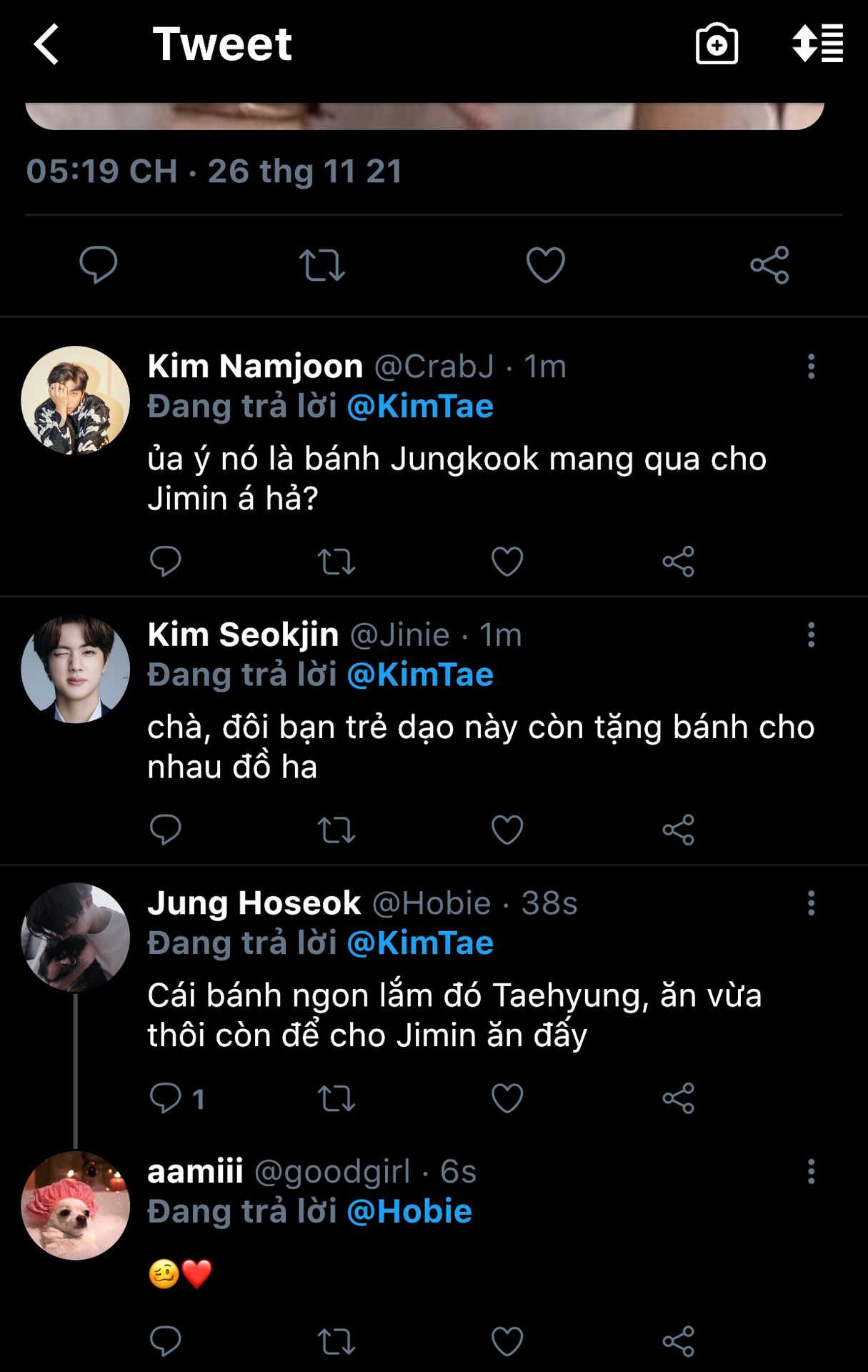Like aamiii's emoji reply

coord(507,1341)
